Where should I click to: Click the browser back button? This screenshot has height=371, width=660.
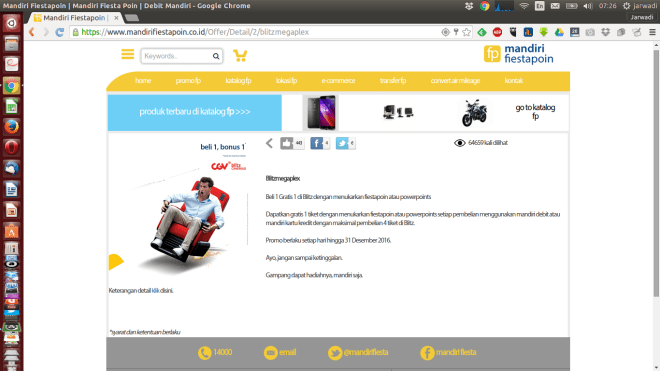pos(32,32)
